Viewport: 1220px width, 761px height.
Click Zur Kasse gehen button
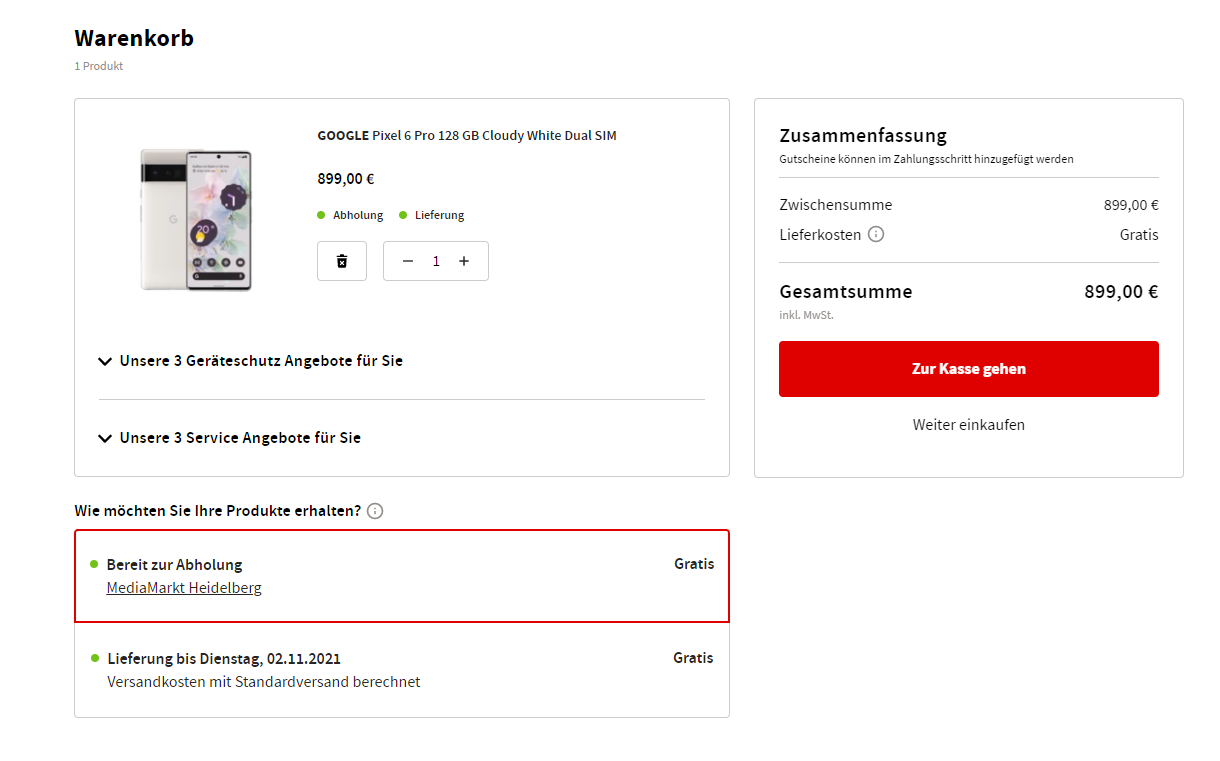tap(968, 369)
